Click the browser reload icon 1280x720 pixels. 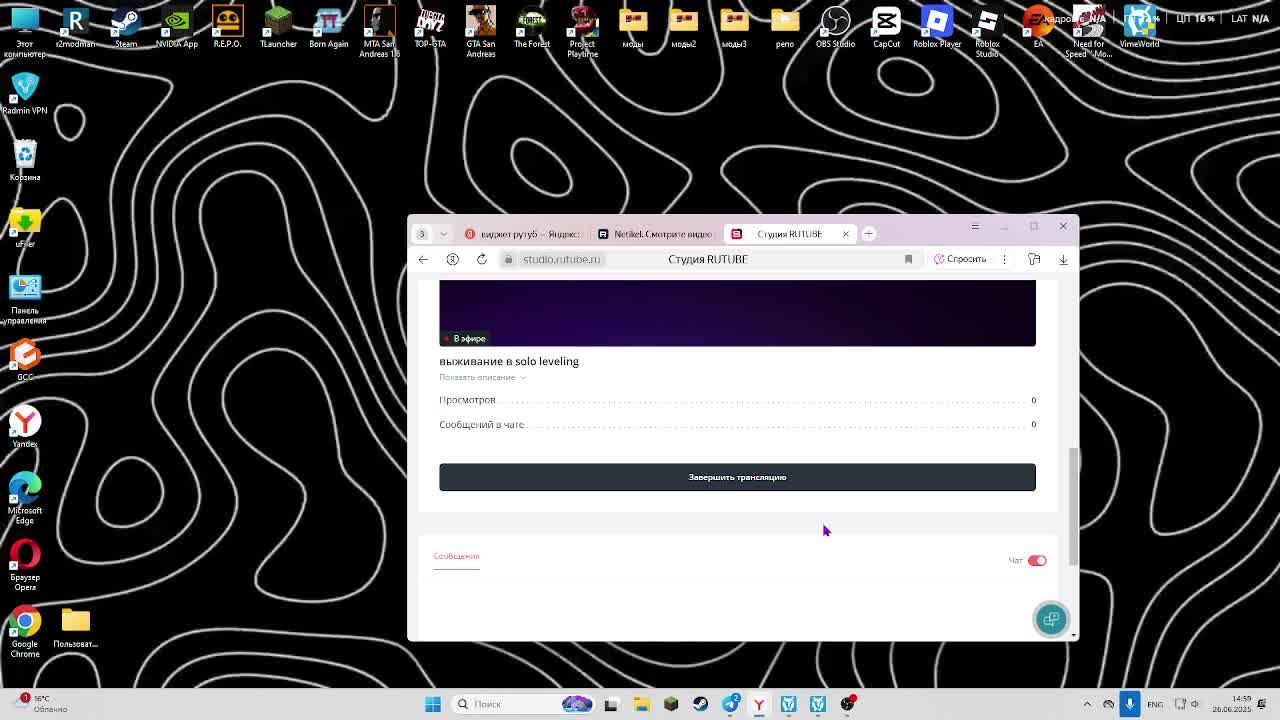pos(481,259)
